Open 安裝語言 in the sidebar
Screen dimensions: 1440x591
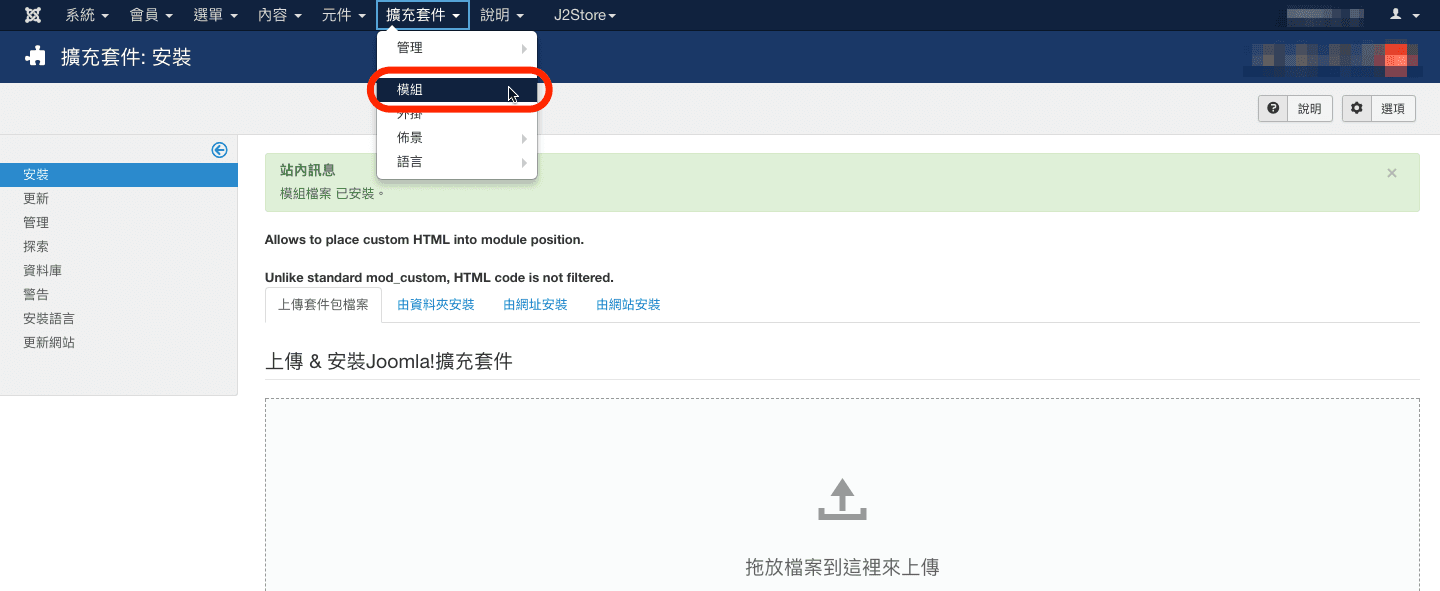49,319
